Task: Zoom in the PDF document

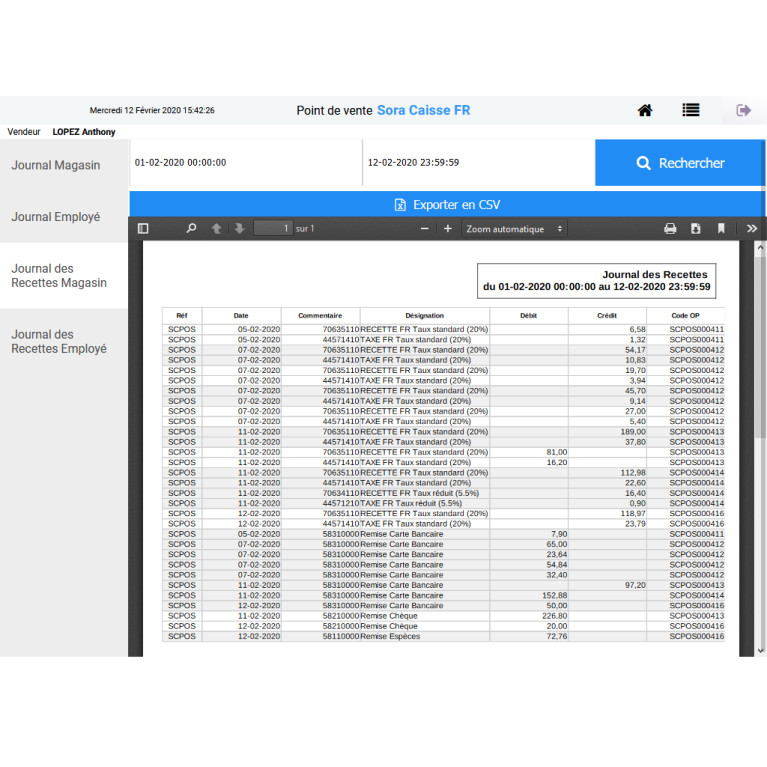Action: pos(447,229)
